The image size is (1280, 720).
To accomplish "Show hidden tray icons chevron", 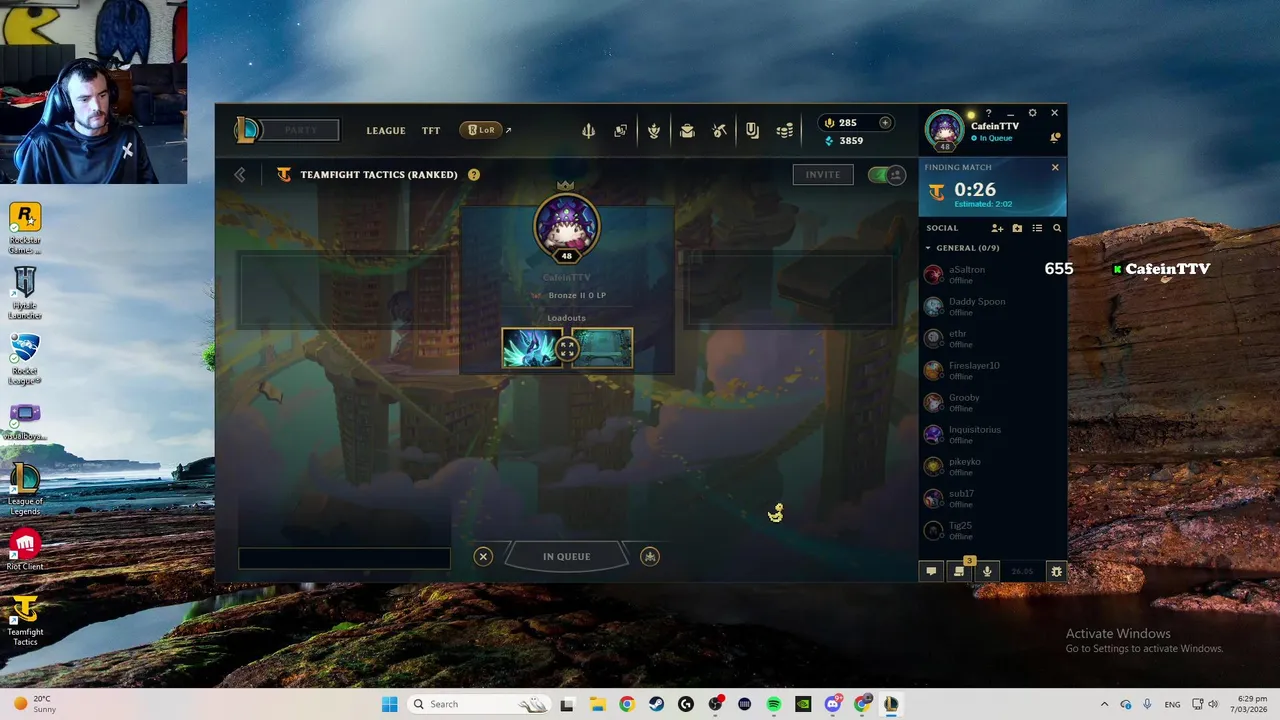I will [1104, 704].
